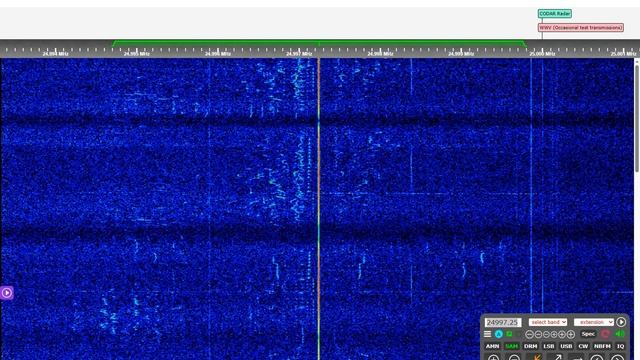This screenshot has width=640, height=360.
Task: Select NBFM demodulation mode
Action: pos(602,346)
